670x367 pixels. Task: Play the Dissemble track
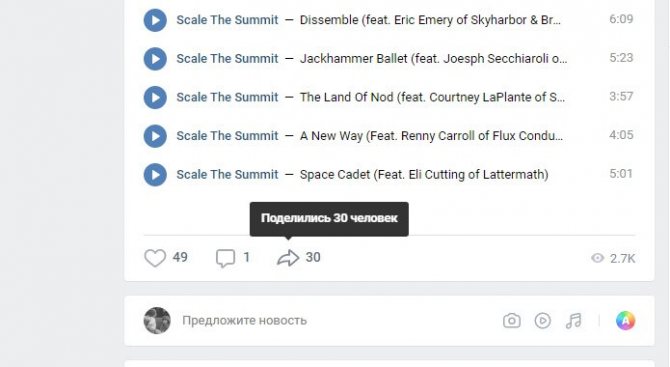click(x=155, y=20)
